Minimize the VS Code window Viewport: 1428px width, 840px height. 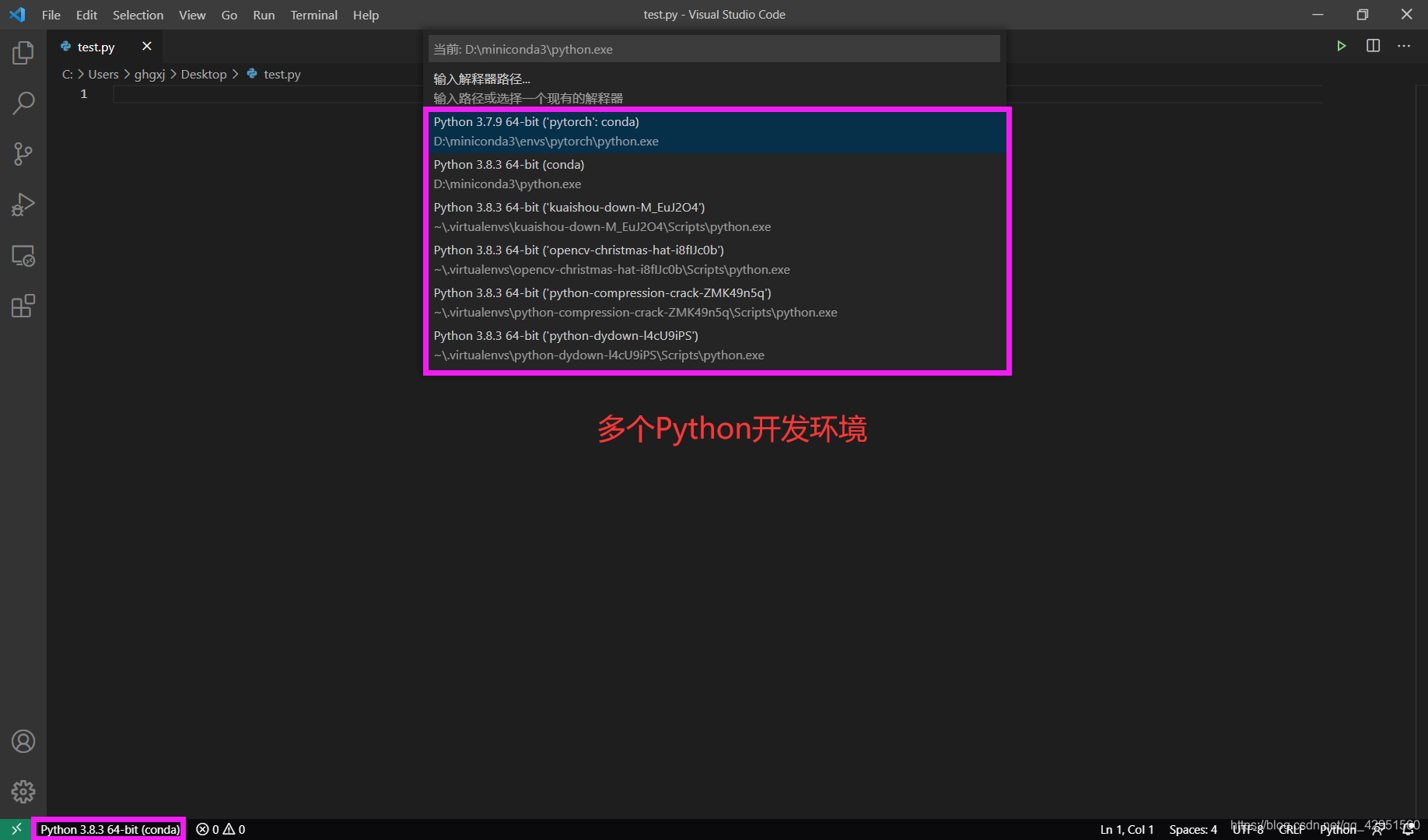pos(1318,15)
